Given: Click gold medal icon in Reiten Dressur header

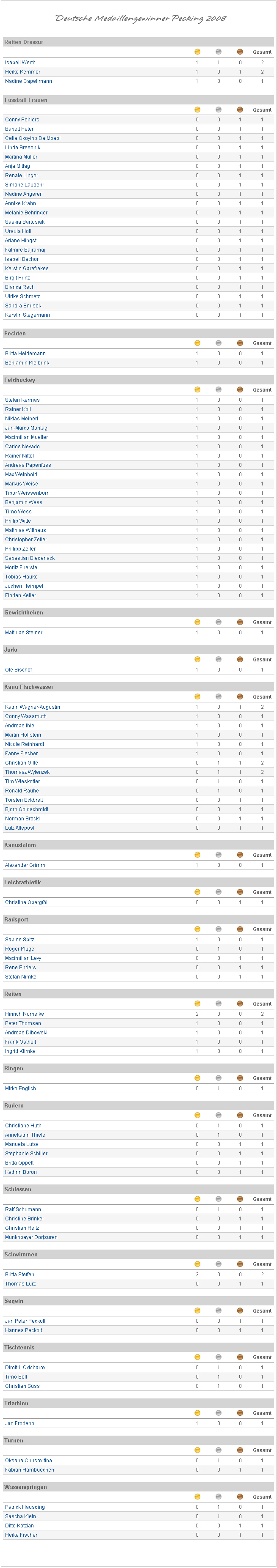Looking at the screenshot, I should pyautogui.click(x=197, y=52).
